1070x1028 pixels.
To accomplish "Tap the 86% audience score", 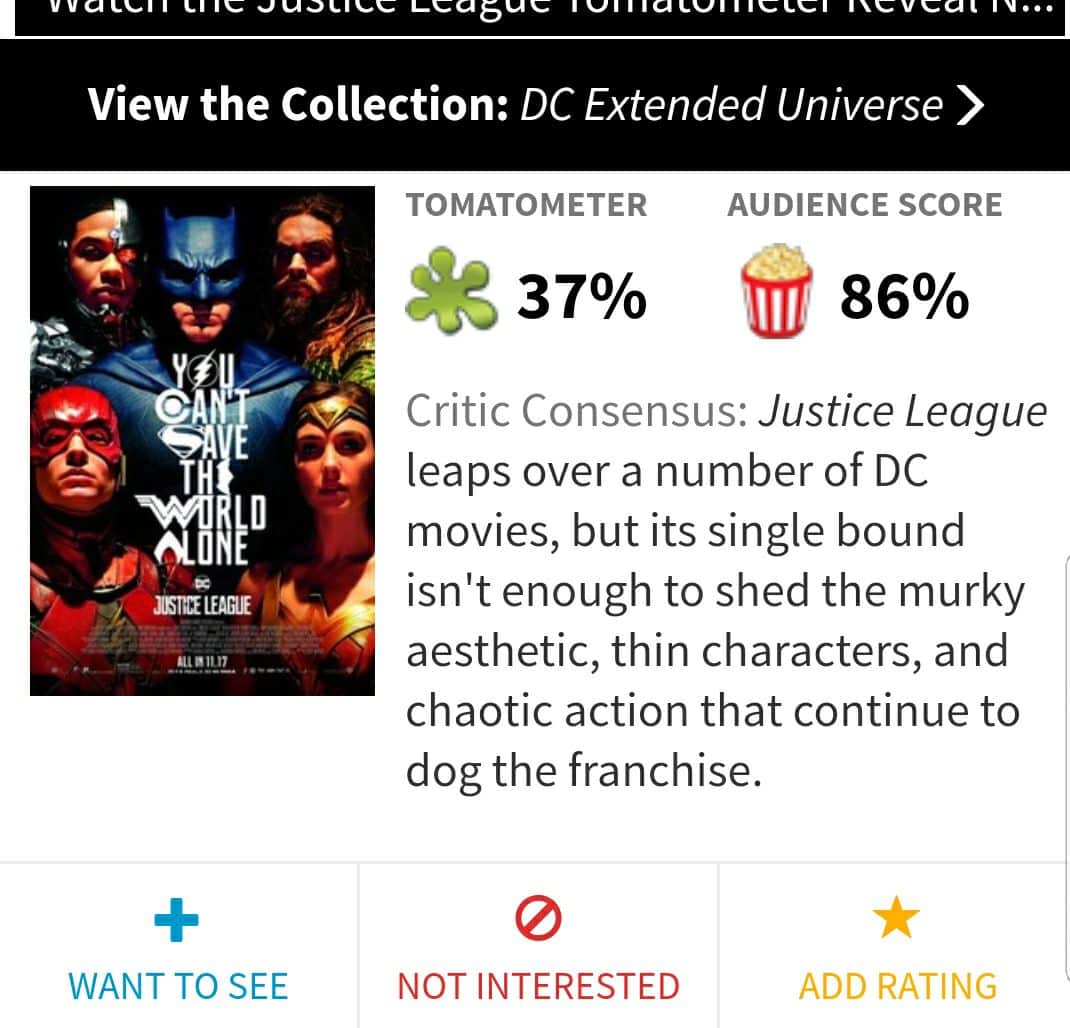I will (x=904, y=297).
